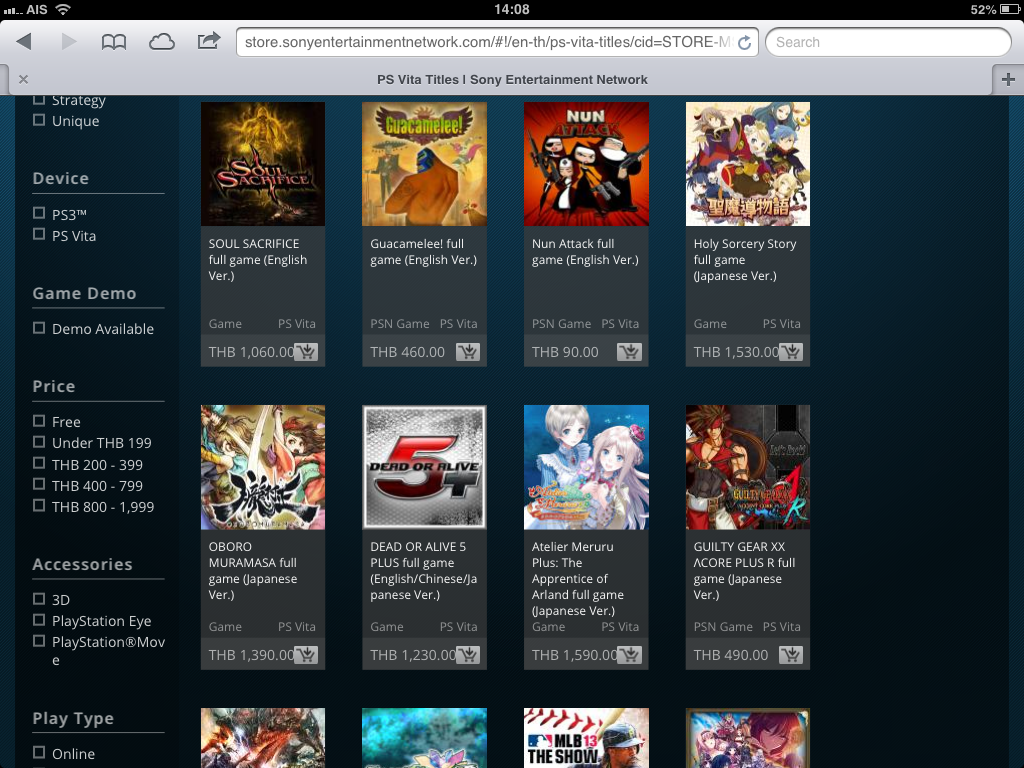Open a new tab with plus button

point(1007,80)
